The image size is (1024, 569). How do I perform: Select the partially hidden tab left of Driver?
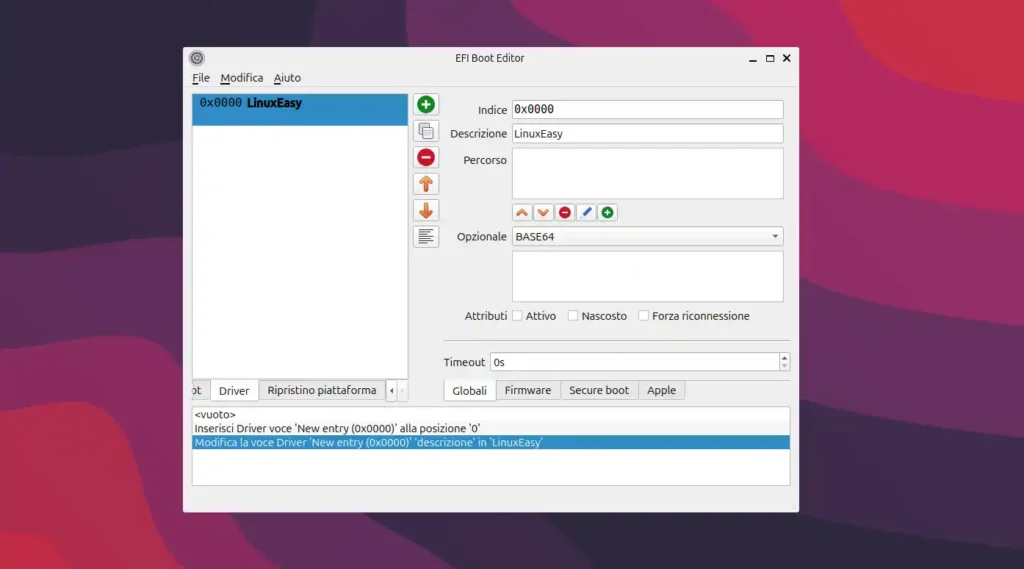click(200, 390)
